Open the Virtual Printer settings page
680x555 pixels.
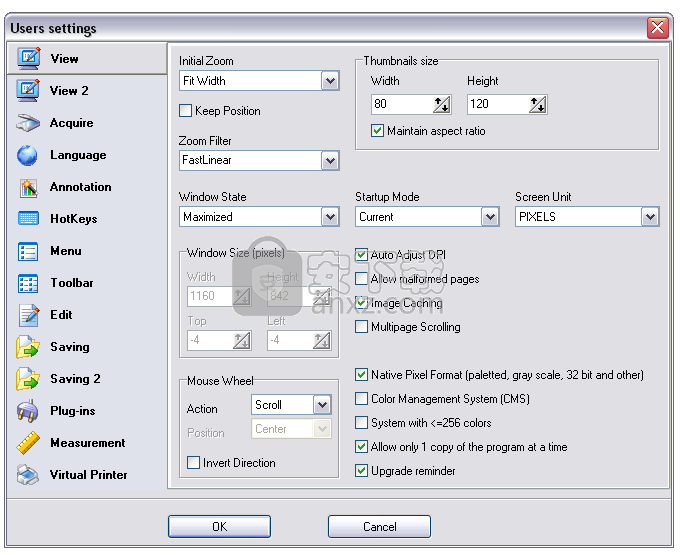(x=87, y=475)
